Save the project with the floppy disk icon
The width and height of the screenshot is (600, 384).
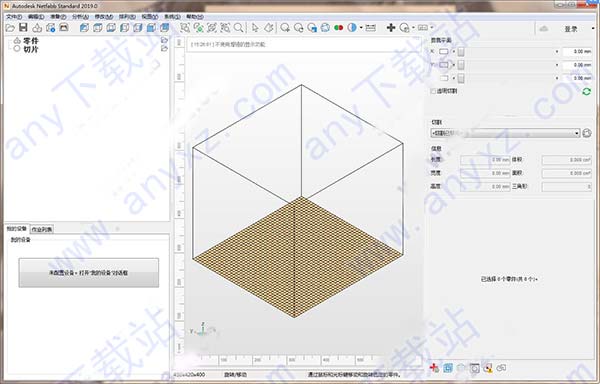point(23,28)
